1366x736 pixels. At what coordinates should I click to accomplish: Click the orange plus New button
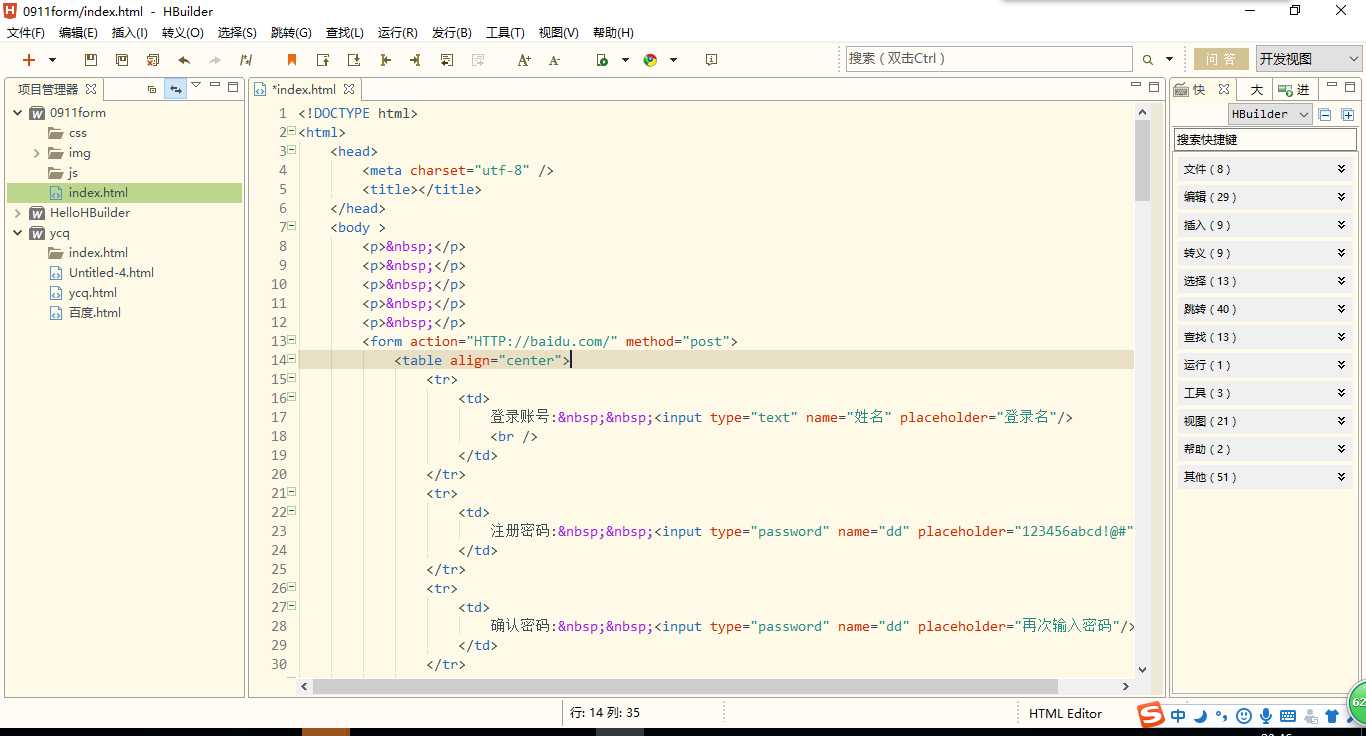[x=29, y=60]
